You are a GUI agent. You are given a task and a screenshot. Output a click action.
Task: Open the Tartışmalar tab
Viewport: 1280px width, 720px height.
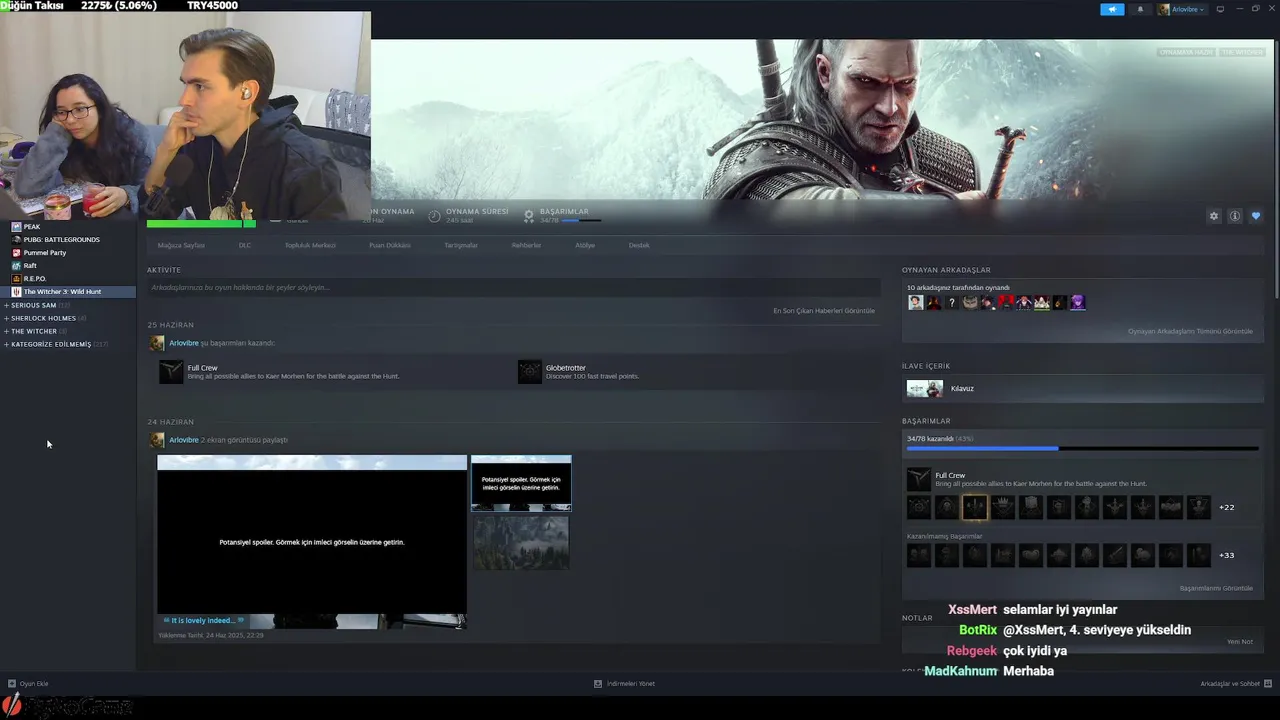pos(461,245)
